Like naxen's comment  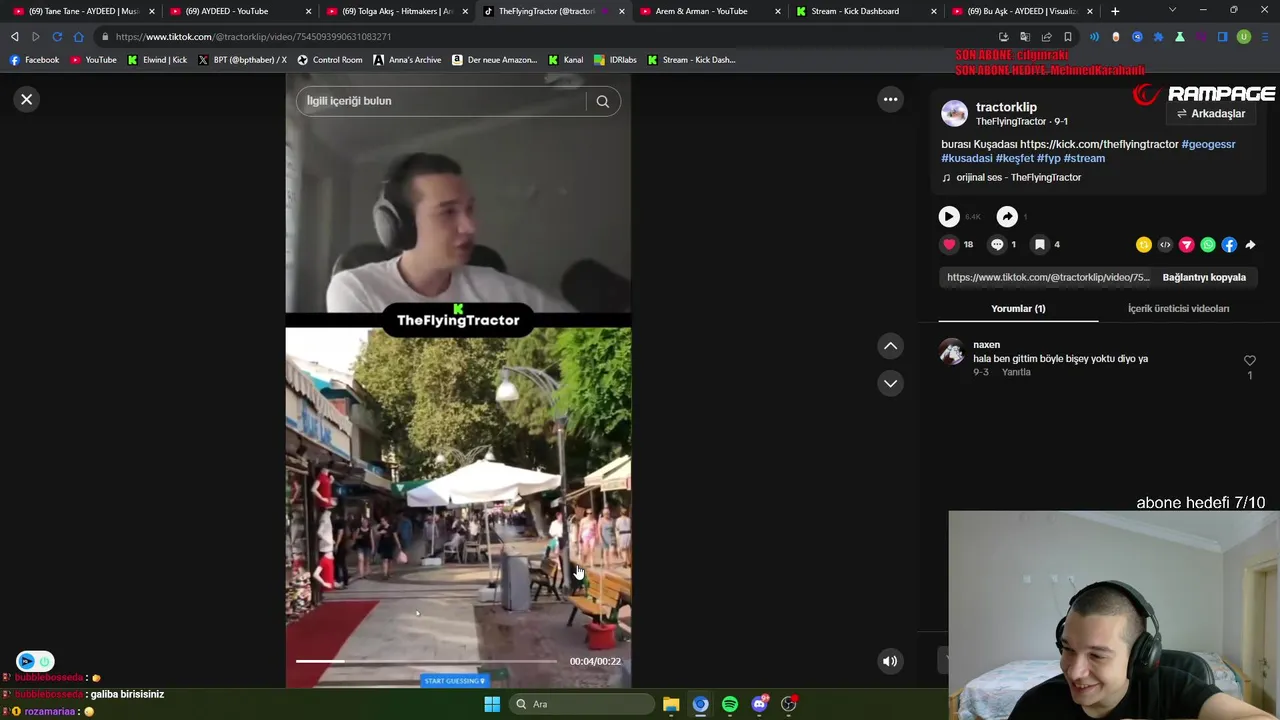click(1249, 361)
